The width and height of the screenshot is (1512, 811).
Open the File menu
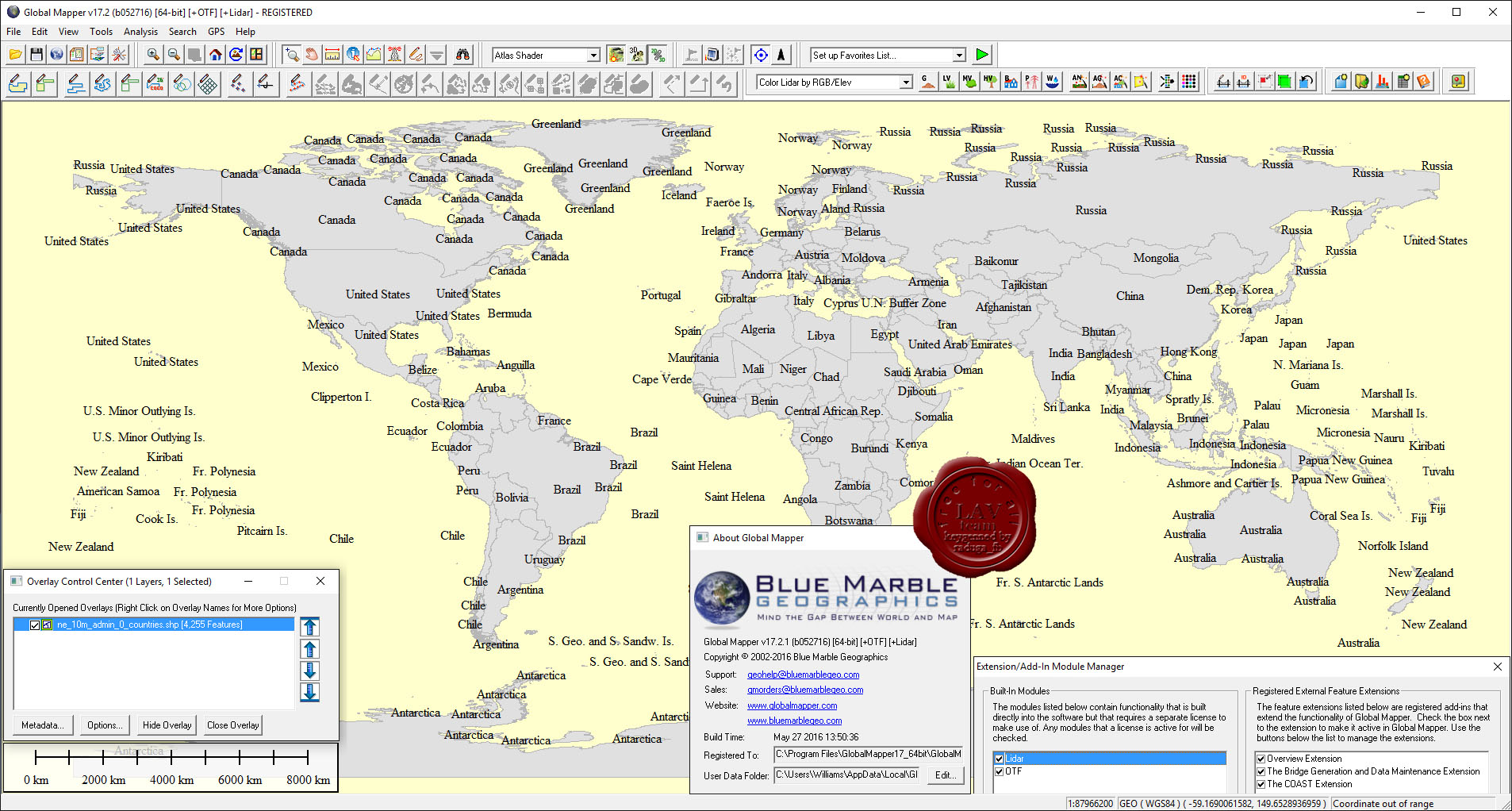point(13,32)
